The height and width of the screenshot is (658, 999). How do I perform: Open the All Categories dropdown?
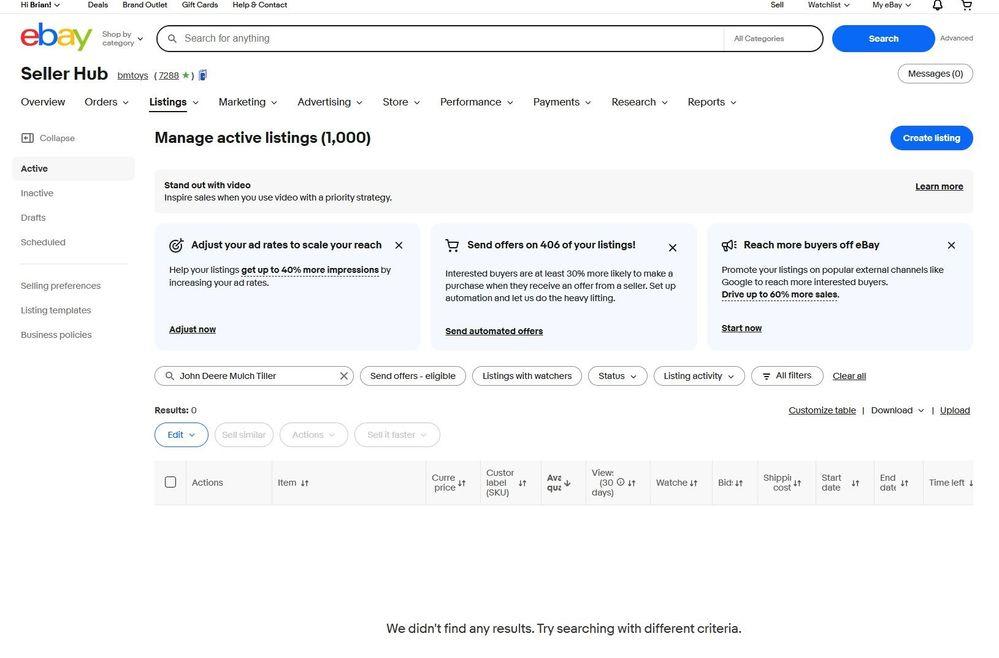(x=773, y=38)
